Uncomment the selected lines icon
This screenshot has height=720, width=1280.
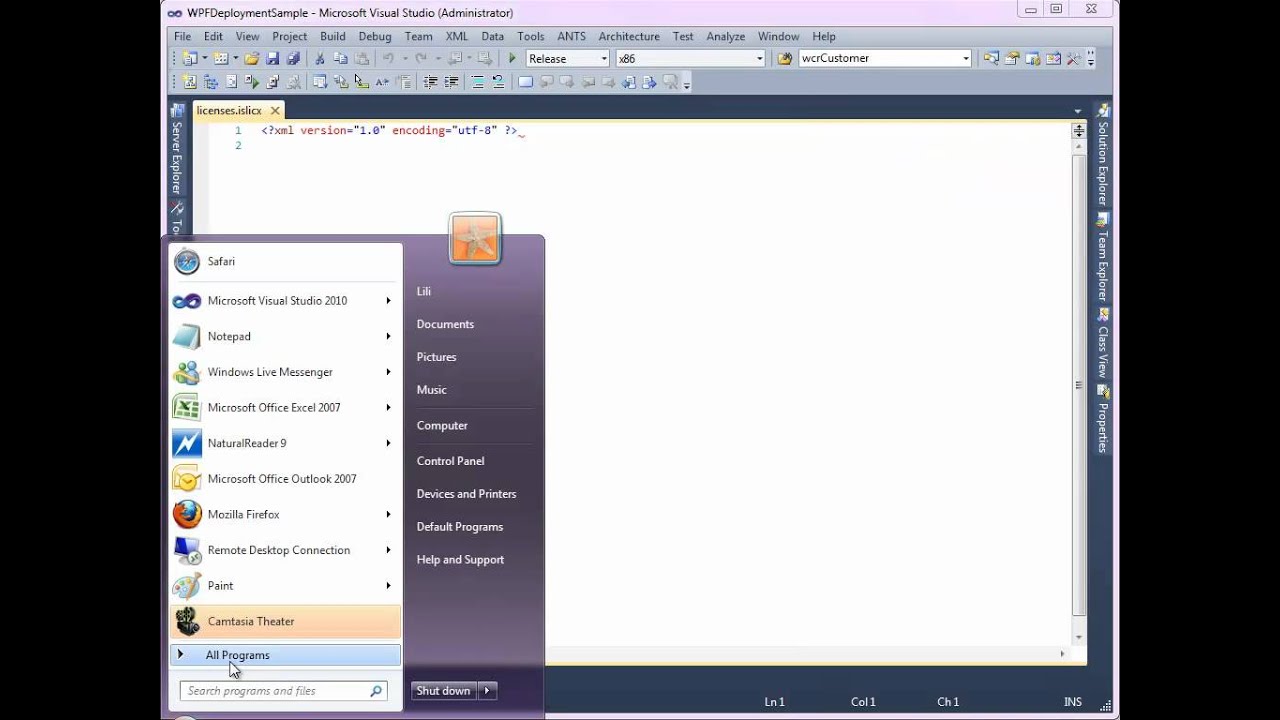click(497, 82)
